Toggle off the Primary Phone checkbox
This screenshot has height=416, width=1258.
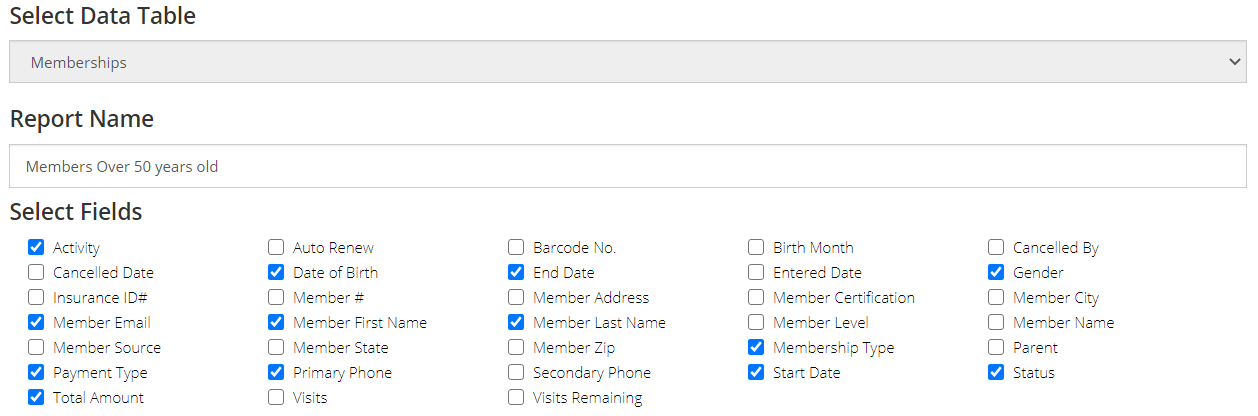pos(276,372)
